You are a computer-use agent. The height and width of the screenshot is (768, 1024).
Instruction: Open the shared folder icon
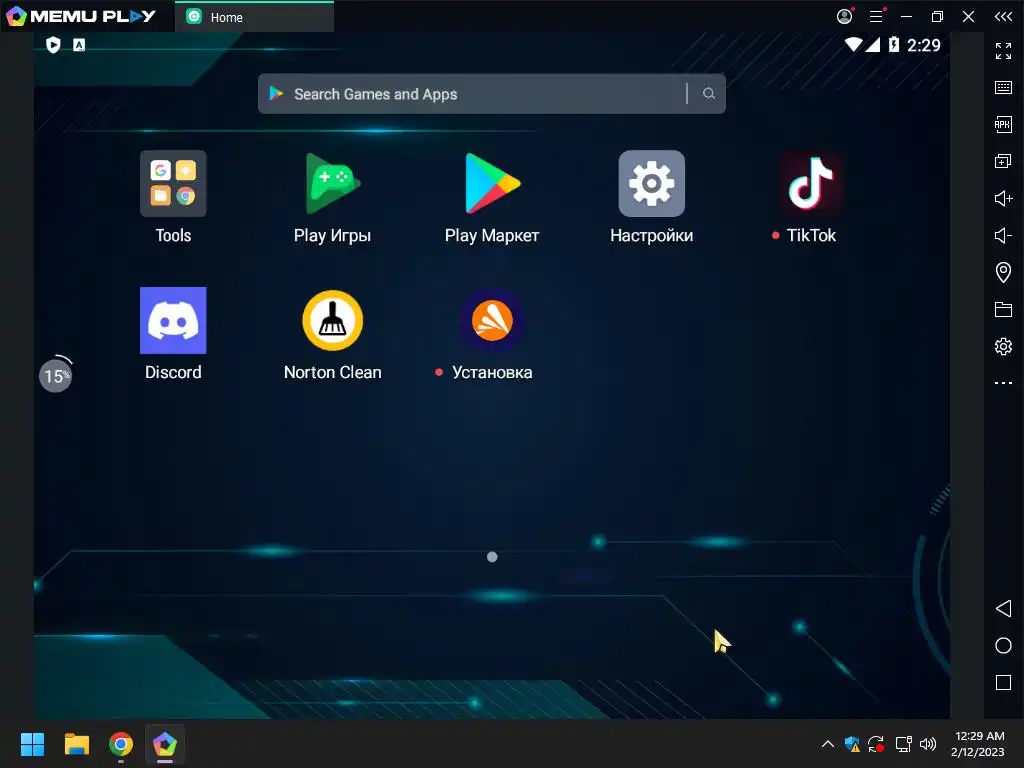click(1003, 309)
